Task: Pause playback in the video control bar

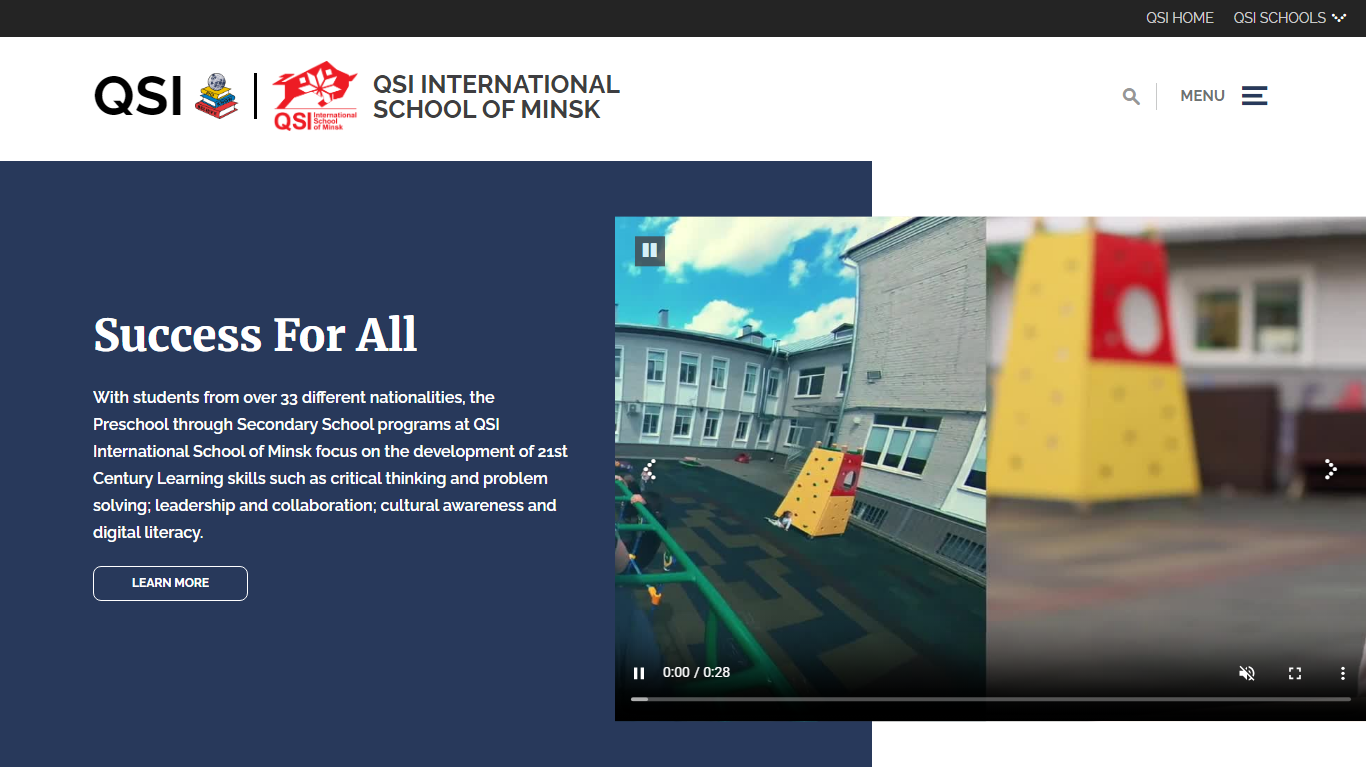Action: pos(639,673)
